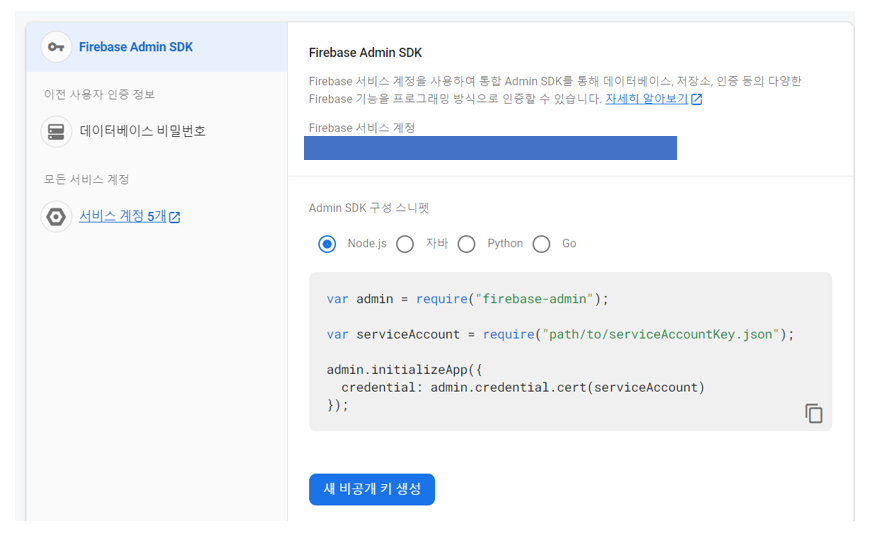This screenshot has height=538, width=874.
Task: Click external-link icon next to 서비스 계정 5개
Action: pos(174,217)
